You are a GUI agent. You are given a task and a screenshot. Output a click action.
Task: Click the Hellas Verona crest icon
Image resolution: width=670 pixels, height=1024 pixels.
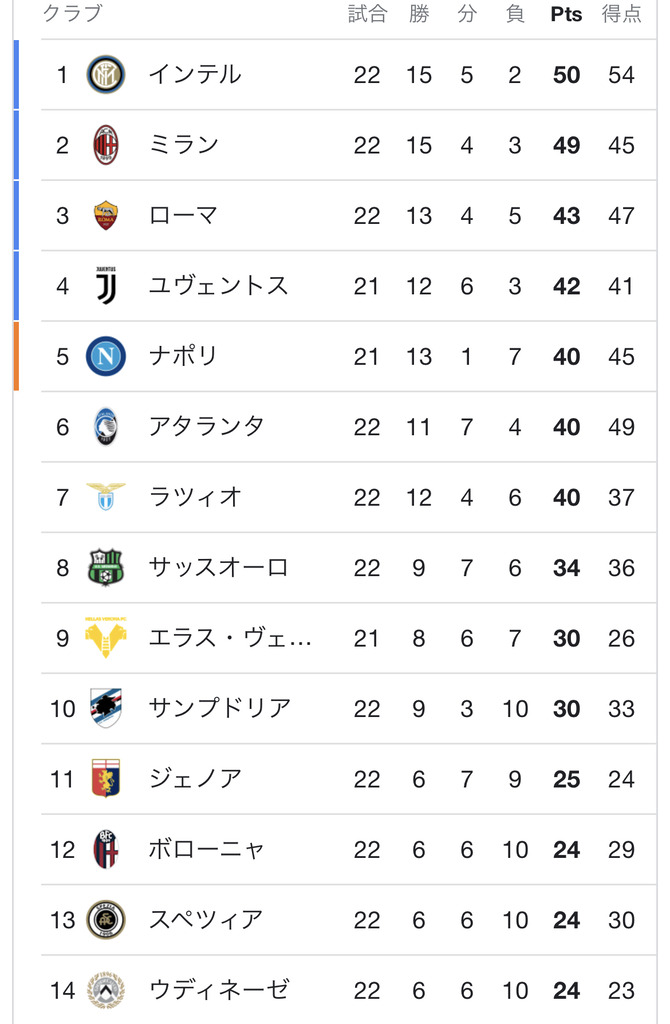pyautogui.click(x=105, y=638)
